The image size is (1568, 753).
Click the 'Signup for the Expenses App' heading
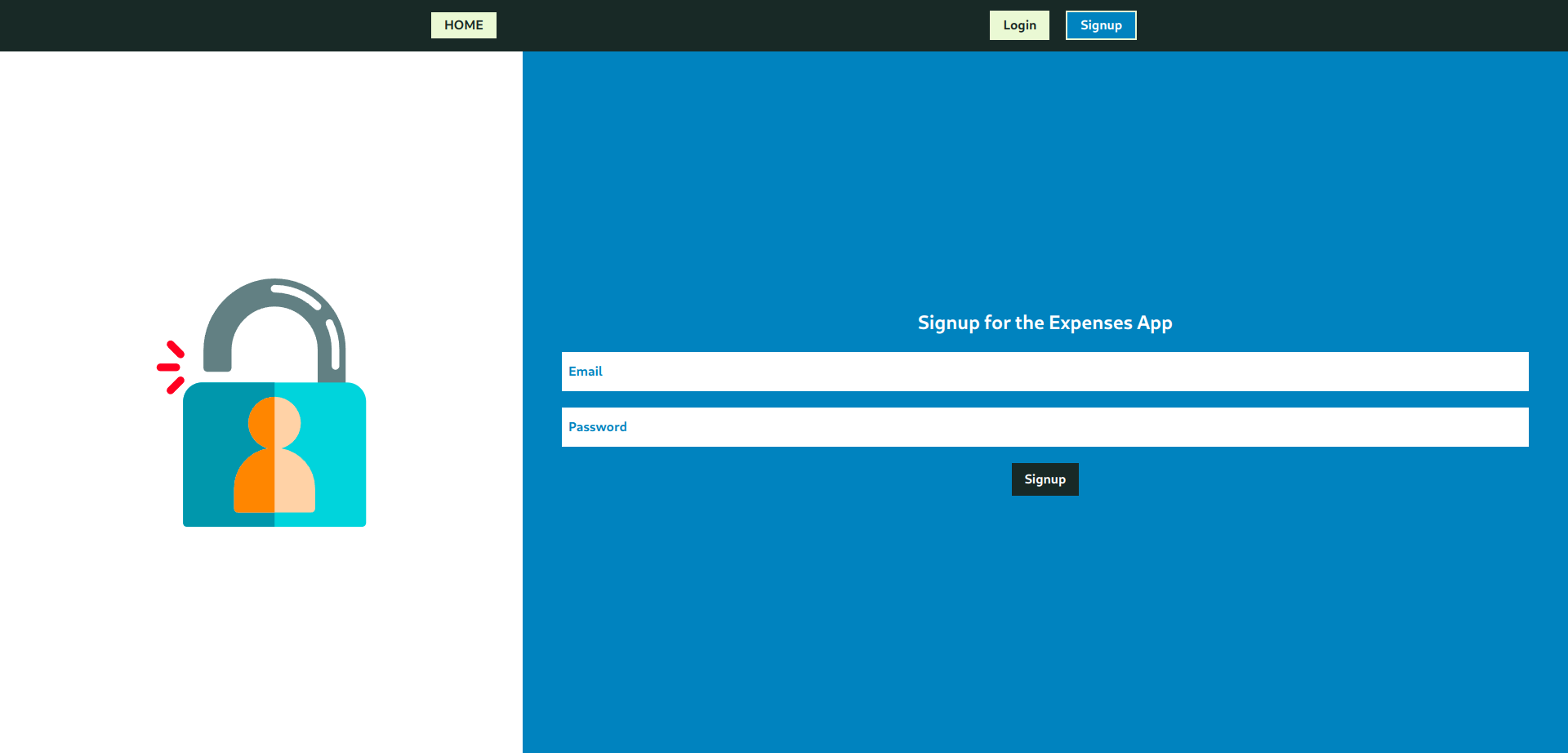1045,323
